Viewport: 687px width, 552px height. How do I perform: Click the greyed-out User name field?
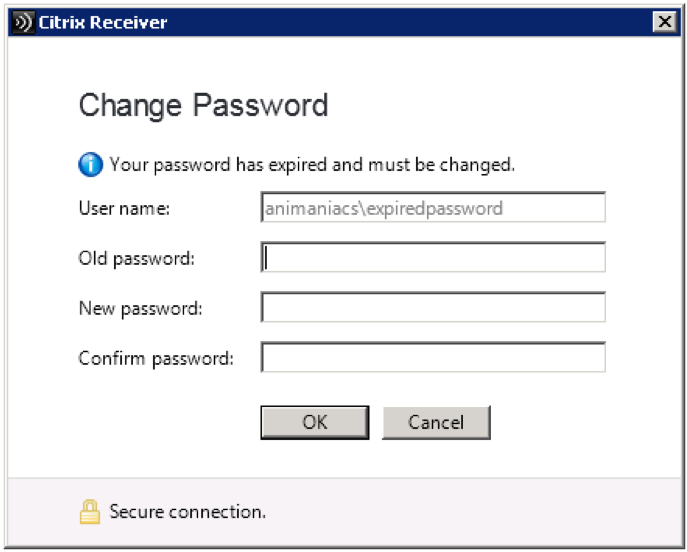click(x=433, y=208)
